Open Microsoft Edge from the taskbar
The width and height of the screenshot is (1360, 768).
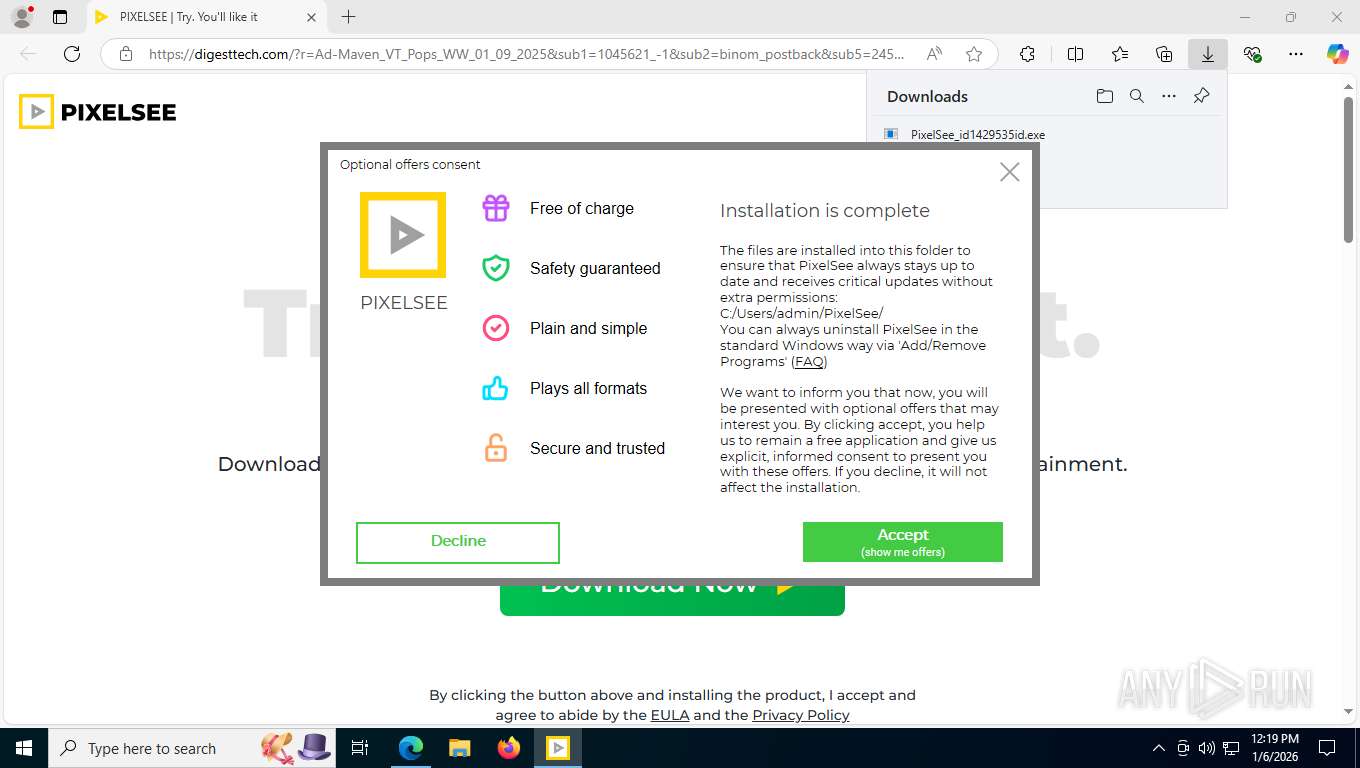410,748
